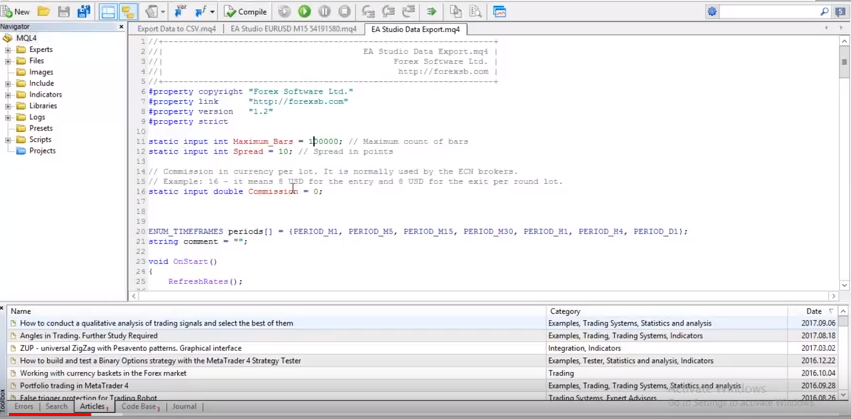The width and height of the screenshot is (851, 419).
Task: Open the Code Base tab in toolbox
Action: (138, 407)
